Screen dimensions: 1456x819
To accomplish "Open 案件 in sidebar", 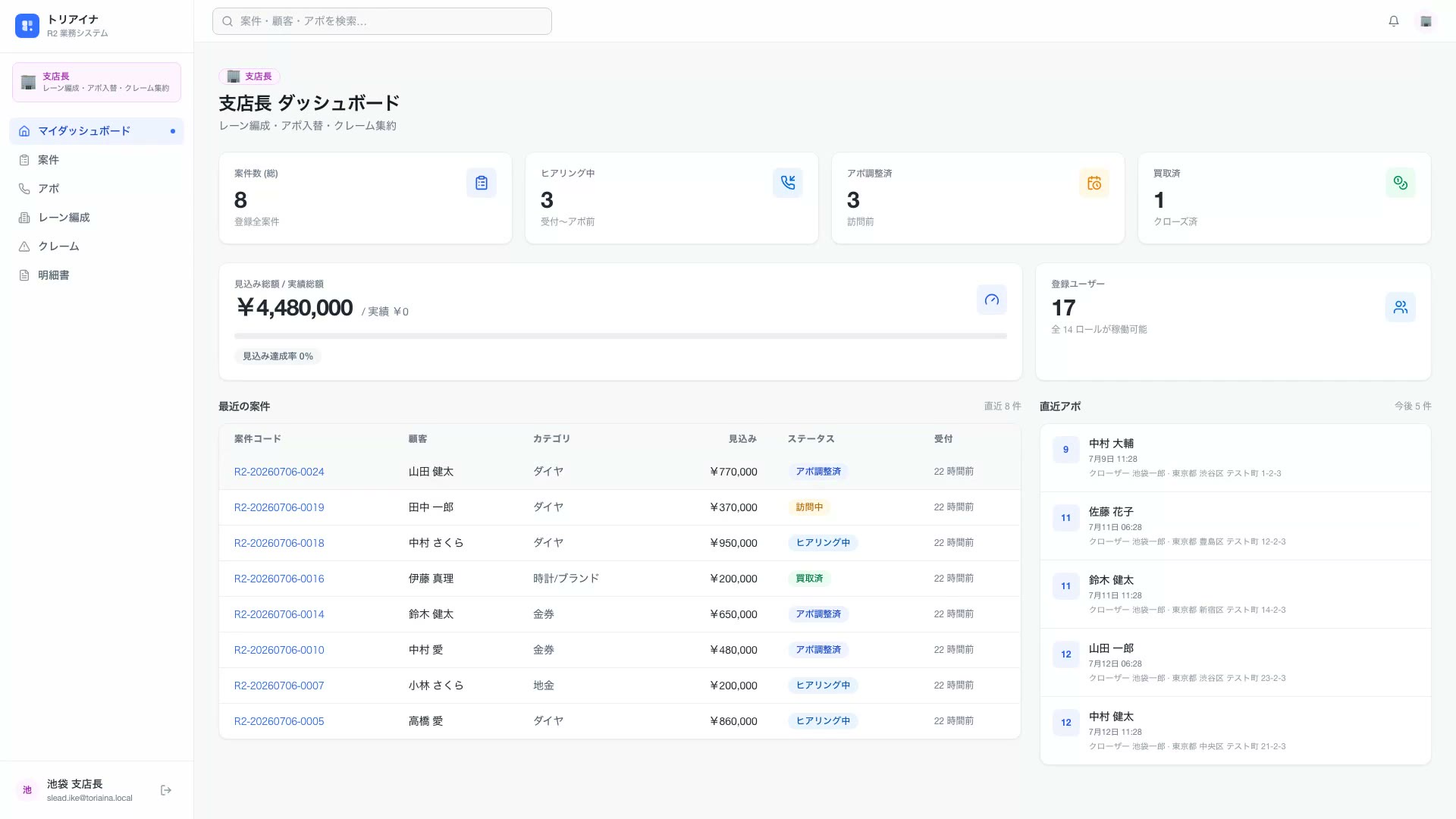I will click(96, 160).
